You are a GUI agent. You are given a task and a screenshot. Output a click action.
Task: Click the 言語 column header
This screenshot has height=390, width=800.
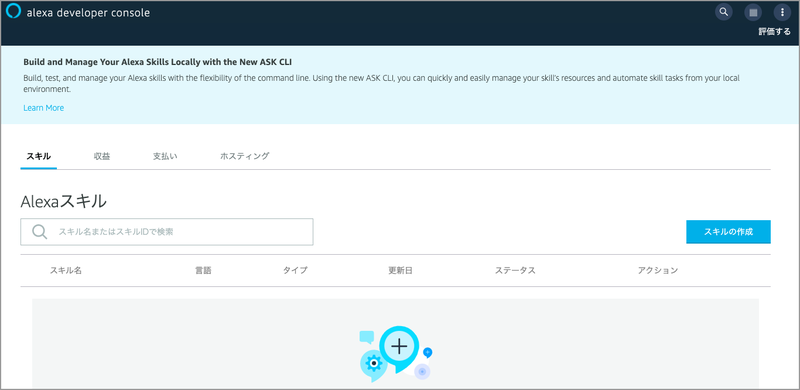(203, 271)
